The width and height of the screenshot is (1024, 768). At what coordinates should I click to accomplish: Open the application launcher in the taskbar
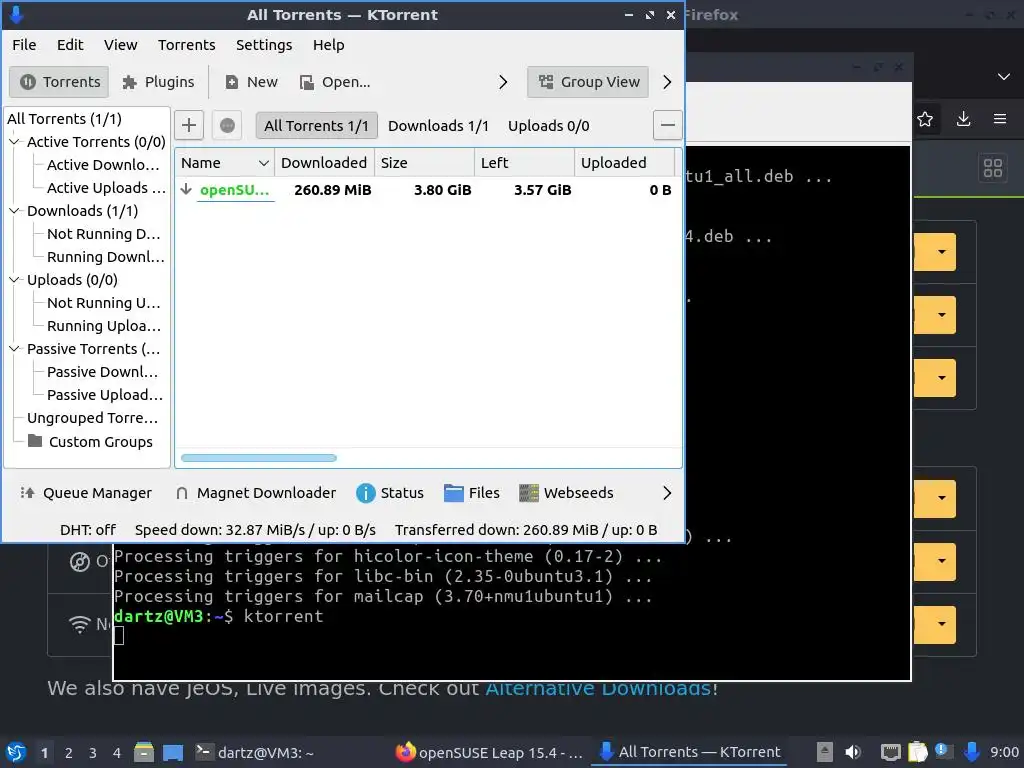click(x=16, y=752)
